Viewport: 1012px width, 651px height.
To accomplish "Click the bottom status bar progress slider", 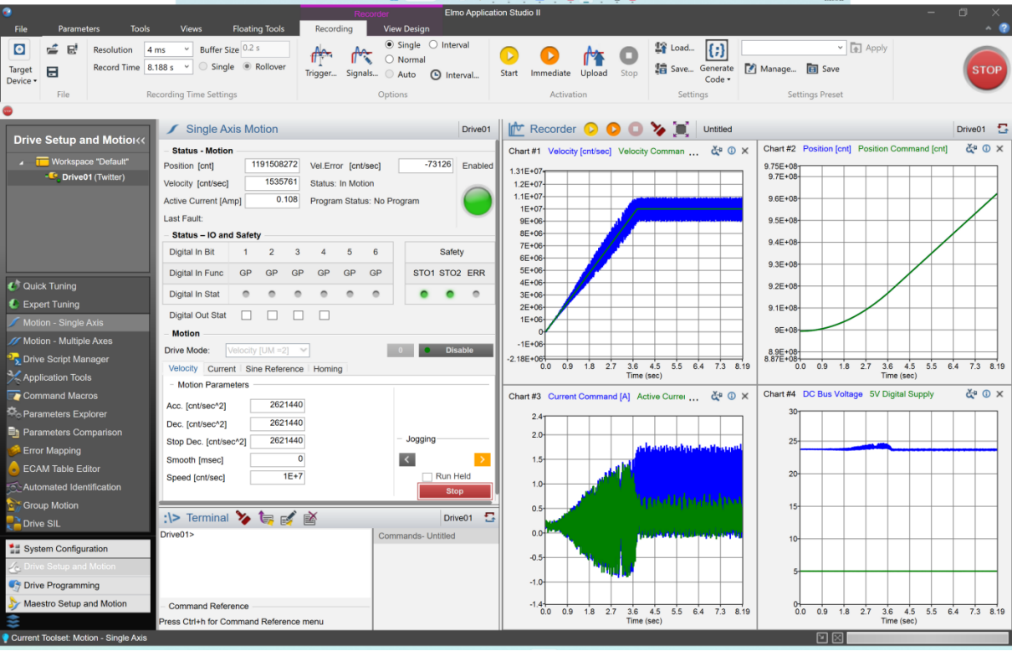I will click(927, 638).
